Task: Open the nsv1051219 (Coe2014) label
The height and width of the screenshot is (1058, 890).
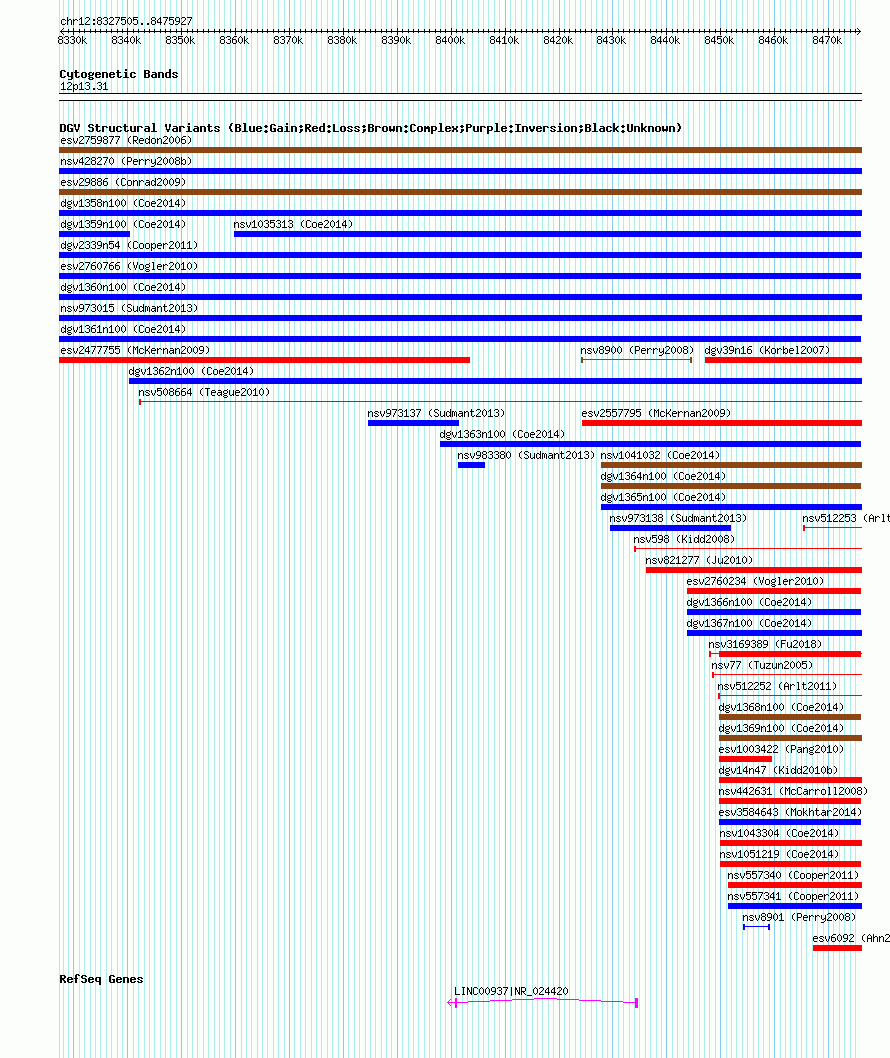Action: (x=779, y=854)
